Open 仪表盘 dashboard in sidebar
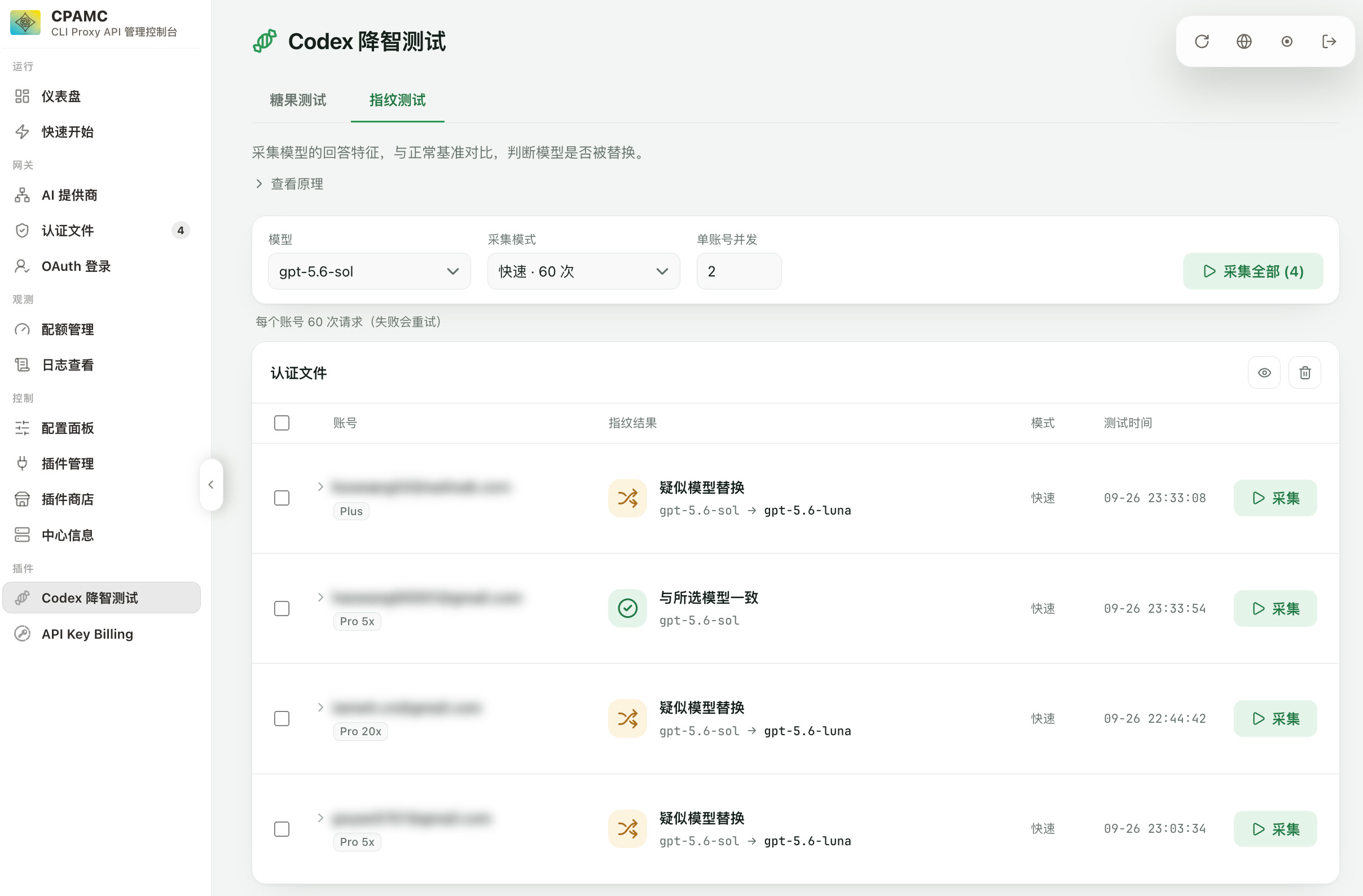The width and height of the screenshot is (1363, 896). (102, 96)
